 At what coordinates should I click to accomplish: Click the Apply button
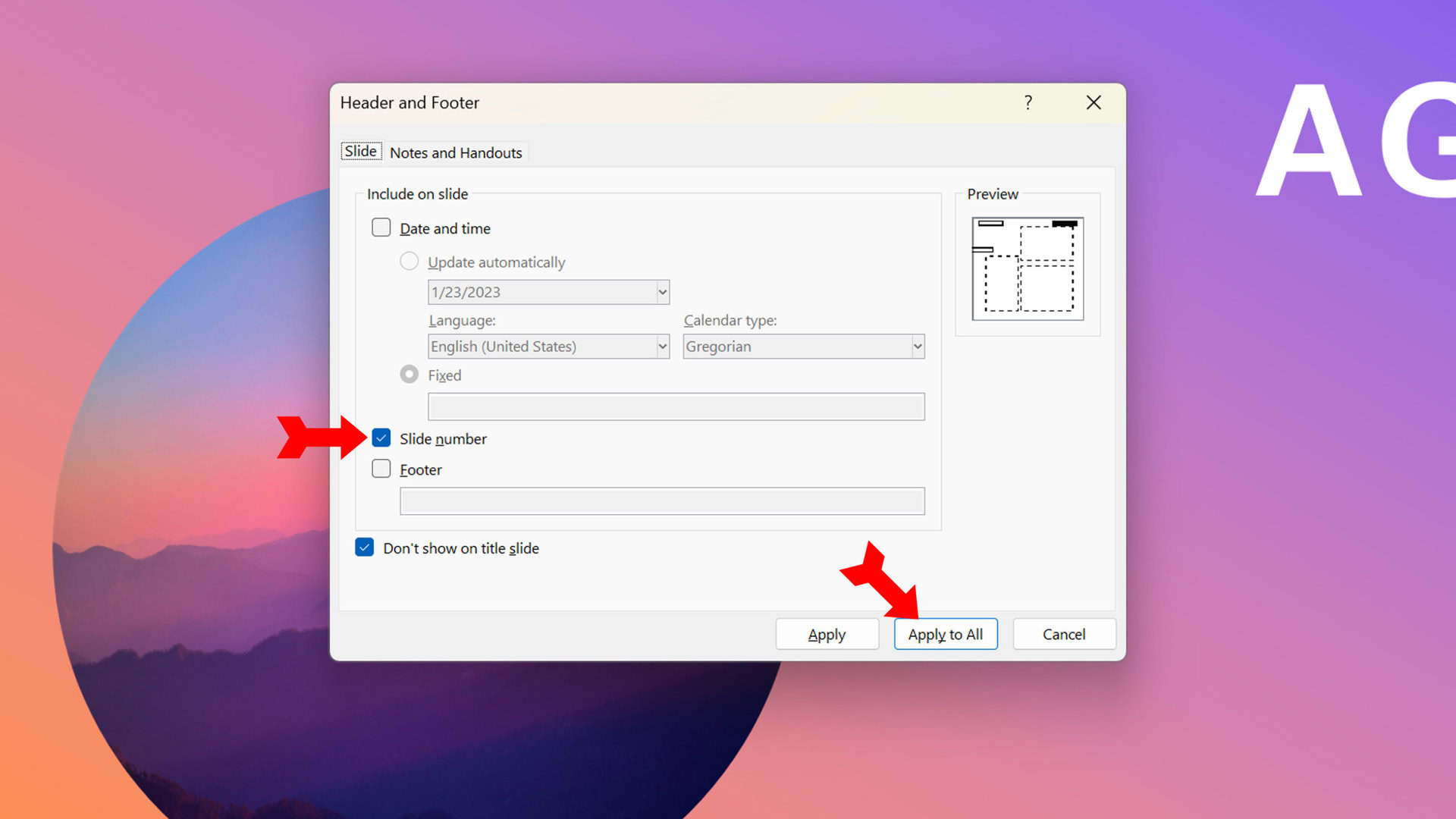tap(827, 634)
